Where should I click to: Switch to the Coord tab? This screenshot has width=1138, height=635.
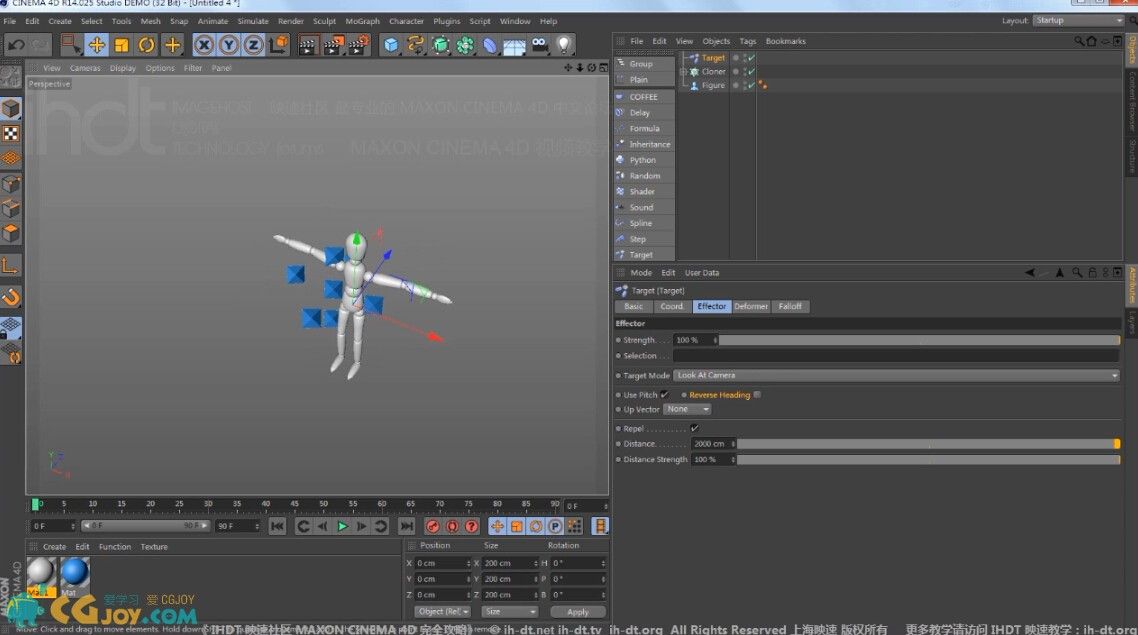click(x=671, y=306)
